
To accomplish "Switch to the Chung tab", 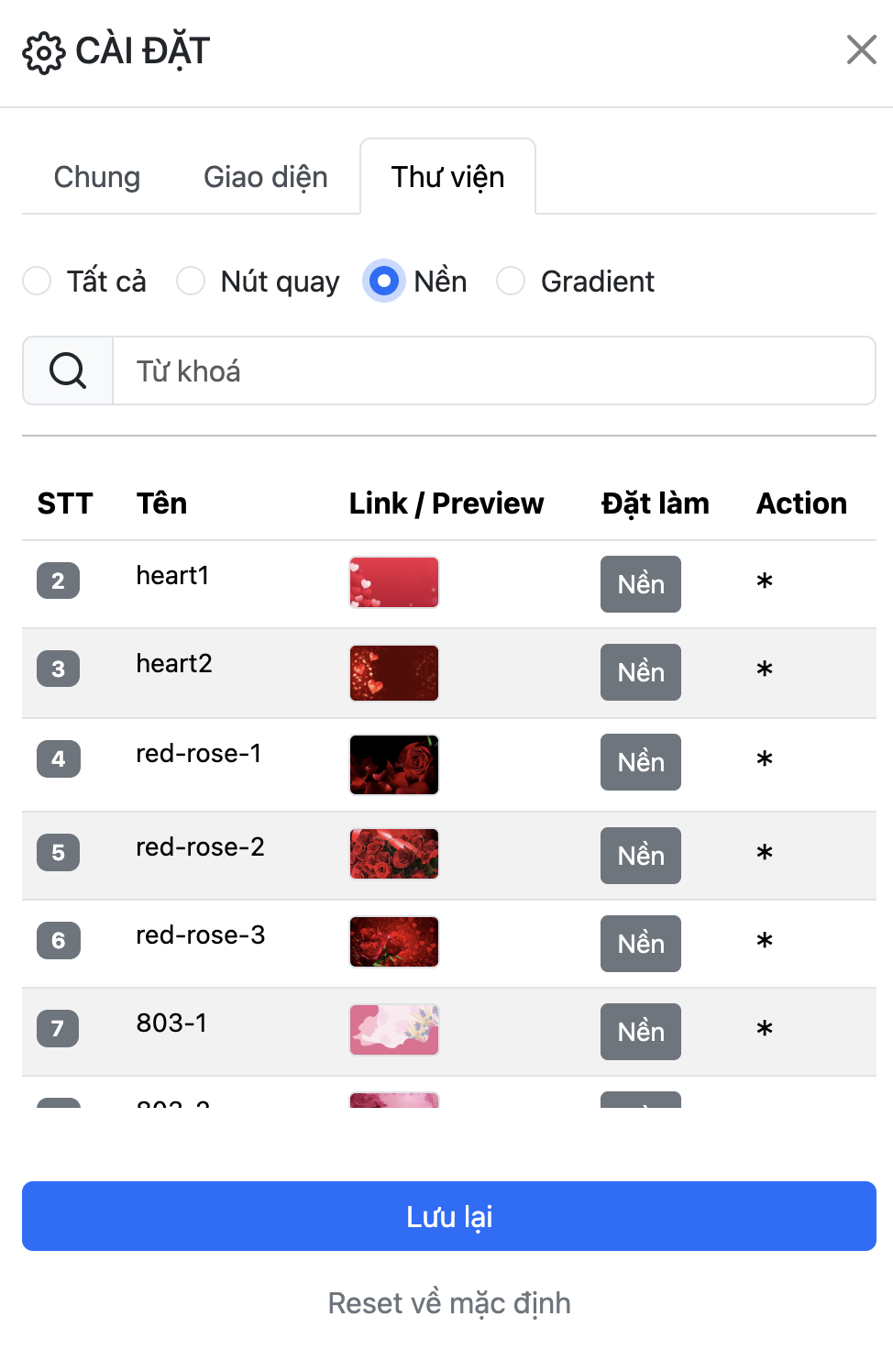I will tap(97, 177).
